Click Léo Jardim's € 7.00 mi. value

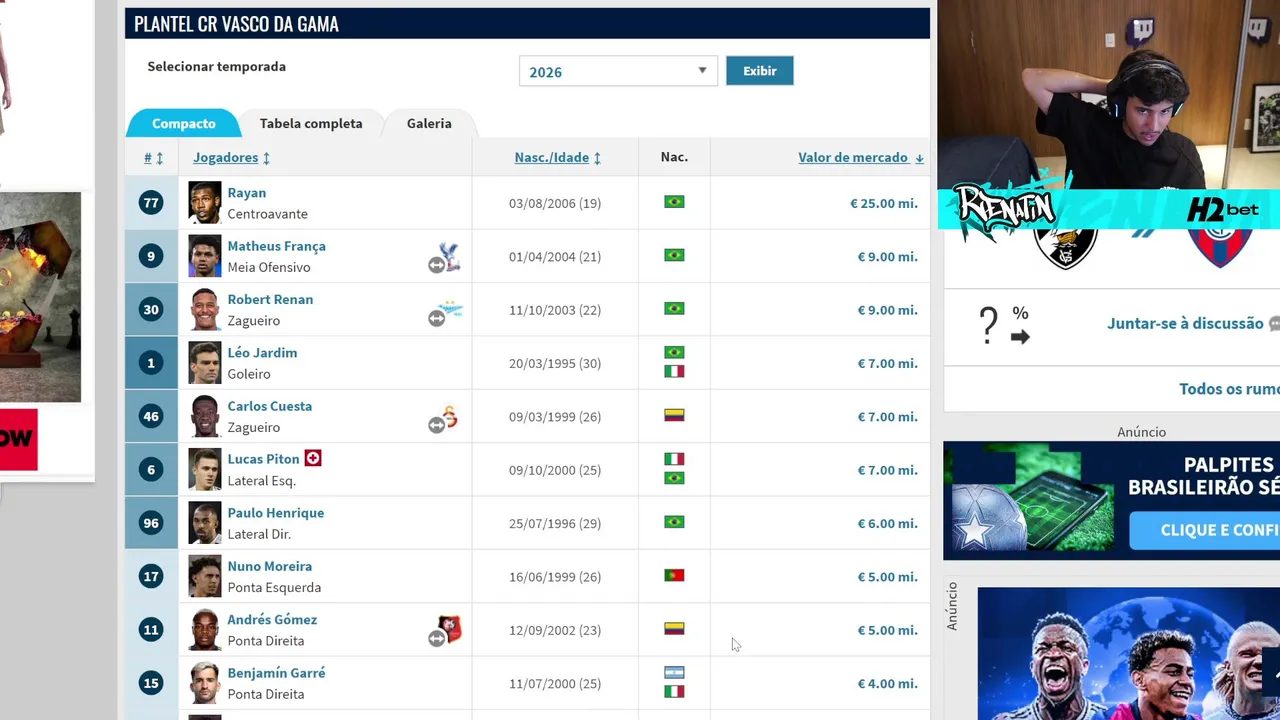887,363
